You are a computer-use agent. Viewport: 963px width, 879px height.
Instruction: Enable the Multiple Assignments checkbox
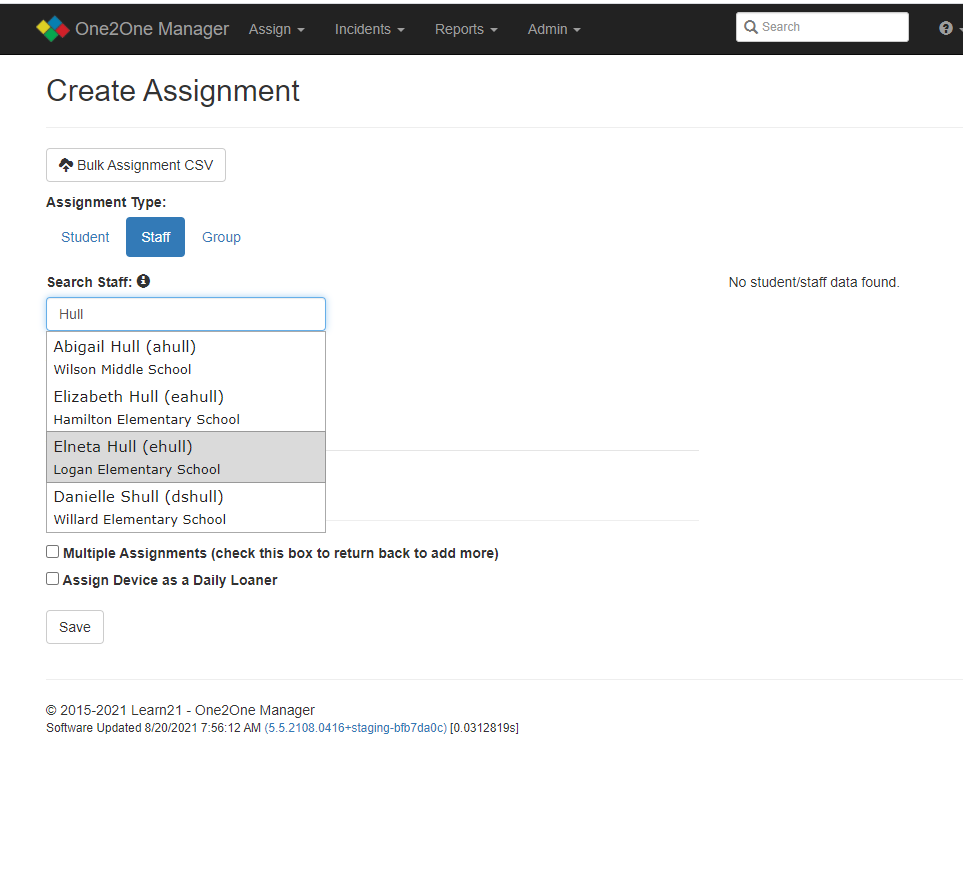click(x=53, y=552)
